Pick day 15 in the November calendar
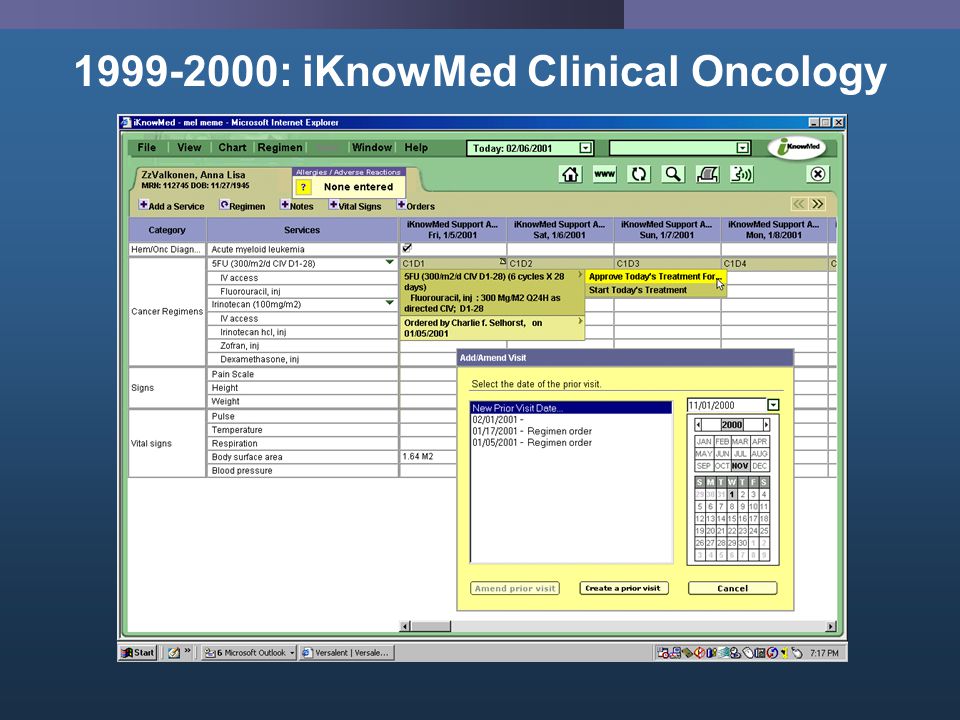 pyautogui.click(x=732, y=519)
